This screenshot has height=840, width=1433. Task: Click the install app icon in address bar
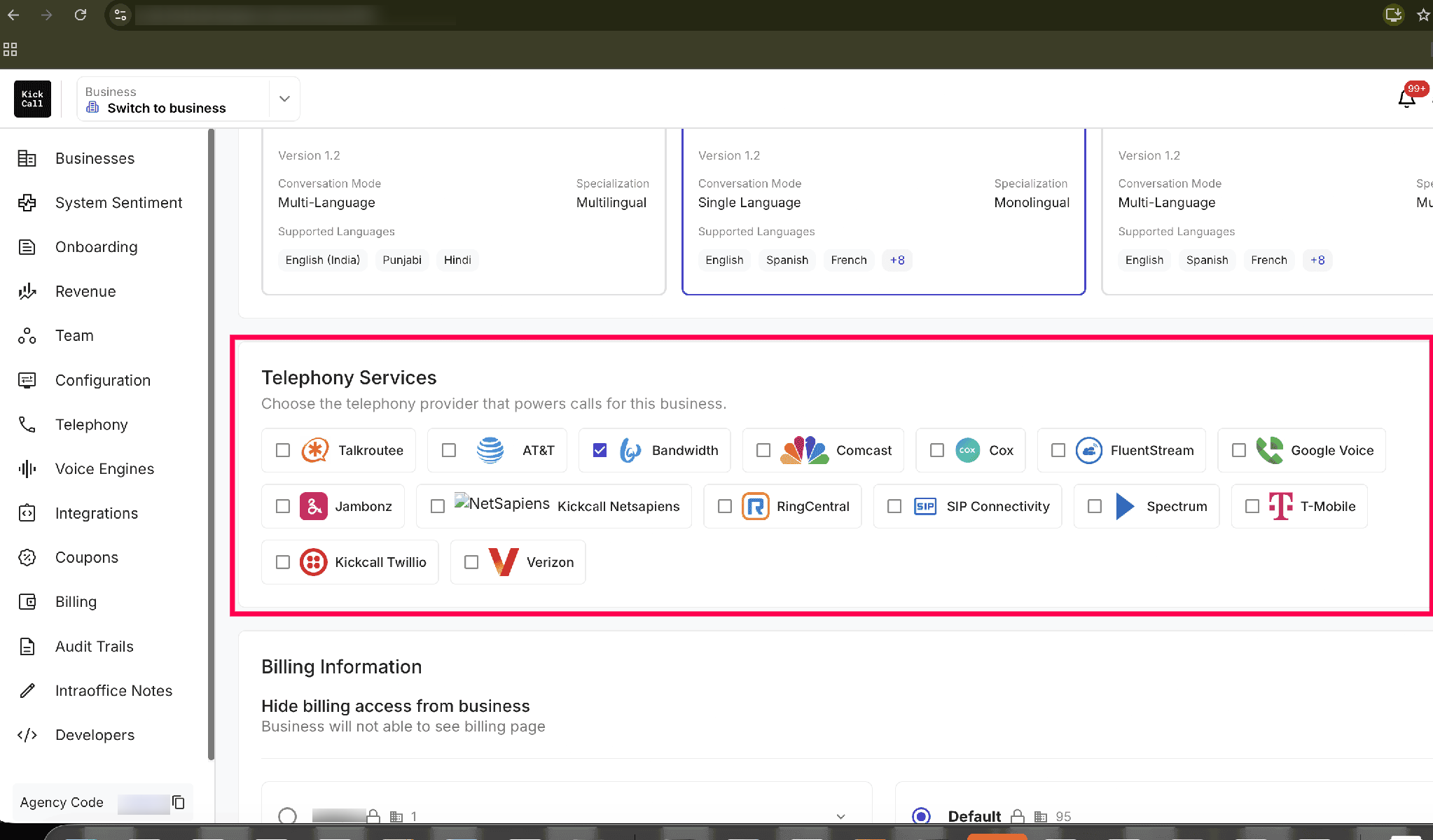coord(1394,15)
